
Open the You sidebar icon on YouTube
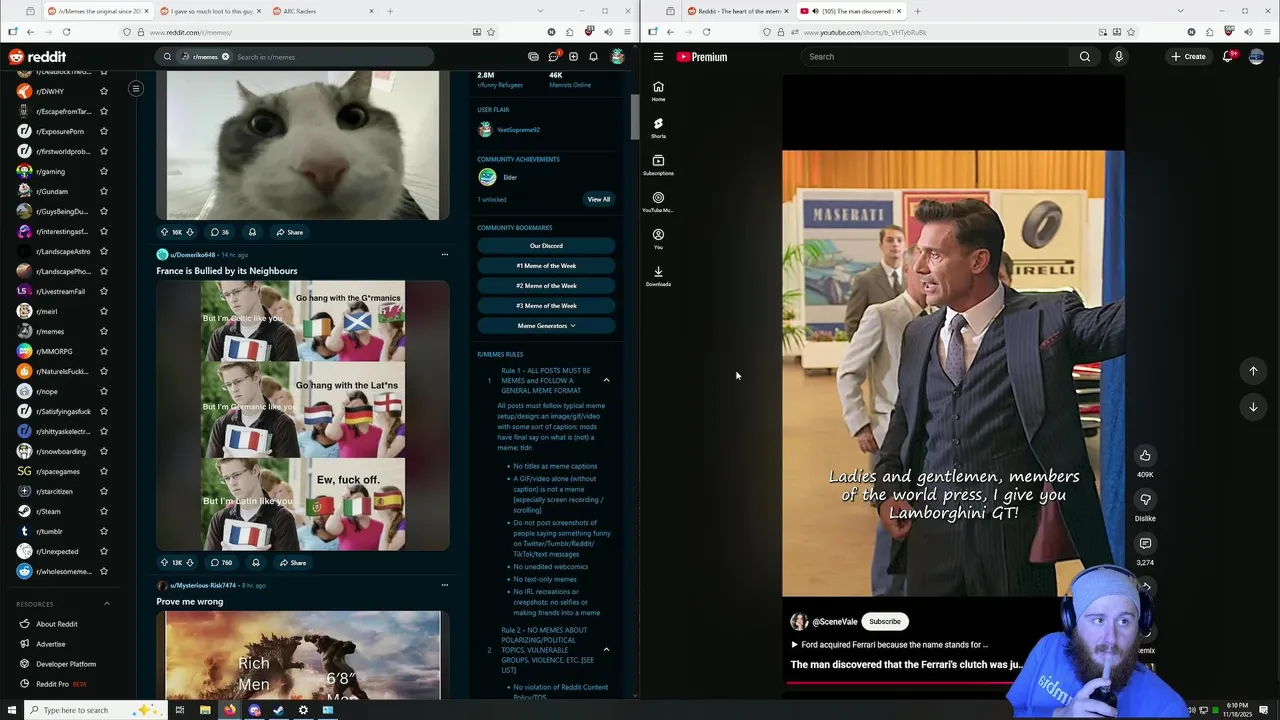(658, 239)
